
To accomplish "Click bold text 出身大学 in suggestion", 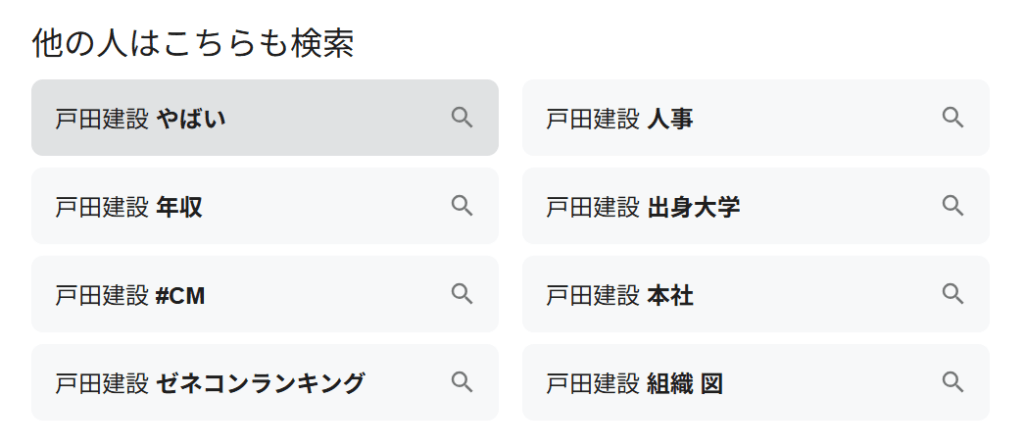I will point(693,207).
